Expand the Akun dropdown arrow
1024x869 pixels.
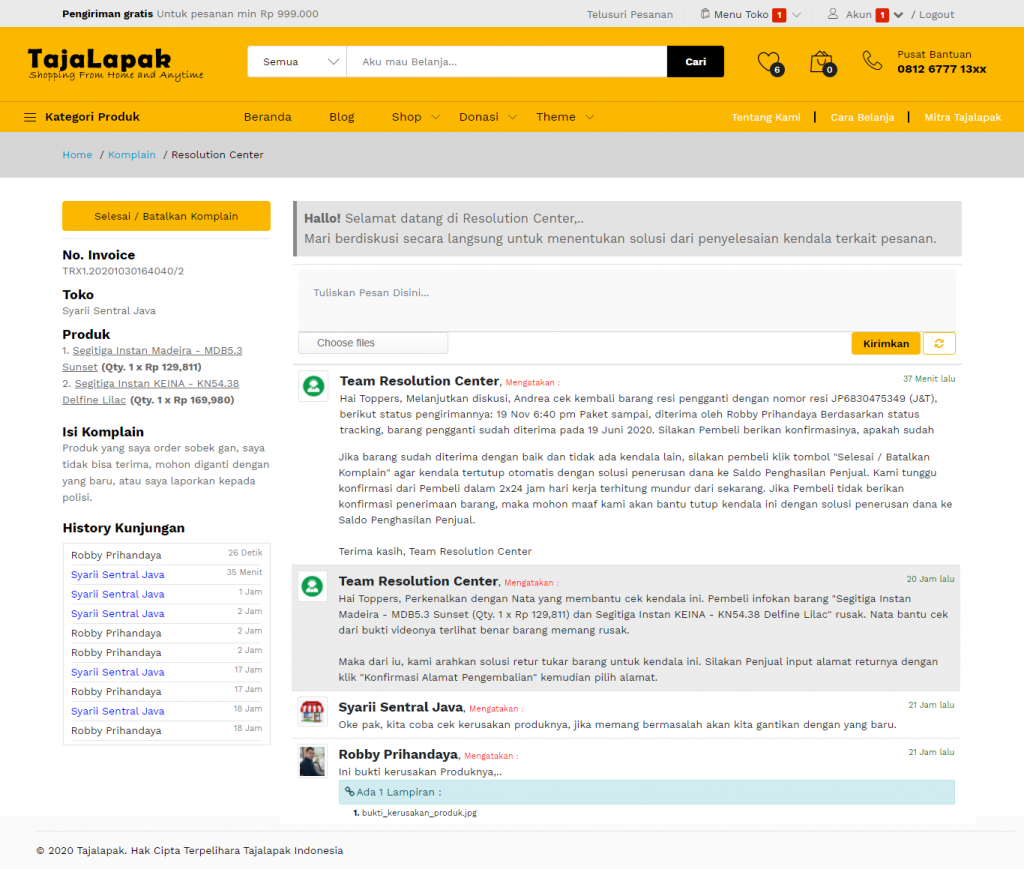click(899, 14)
